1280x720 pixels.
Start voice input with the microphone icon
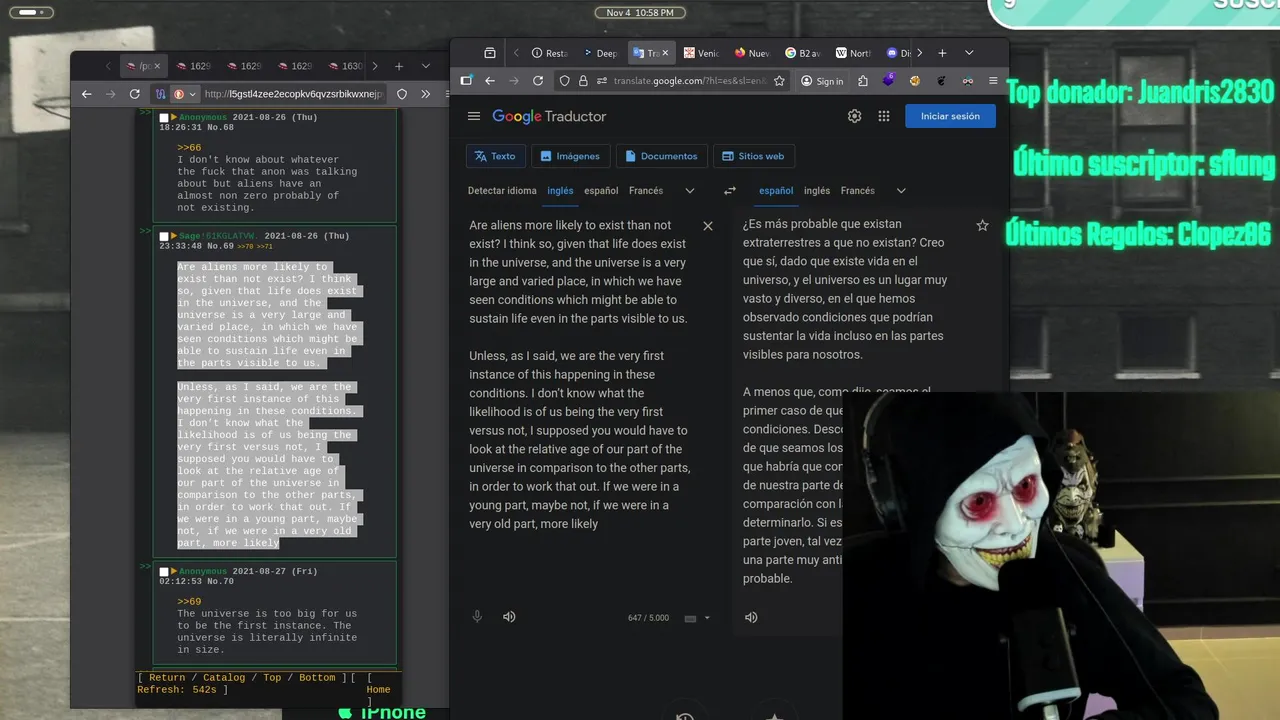[477, 617]
